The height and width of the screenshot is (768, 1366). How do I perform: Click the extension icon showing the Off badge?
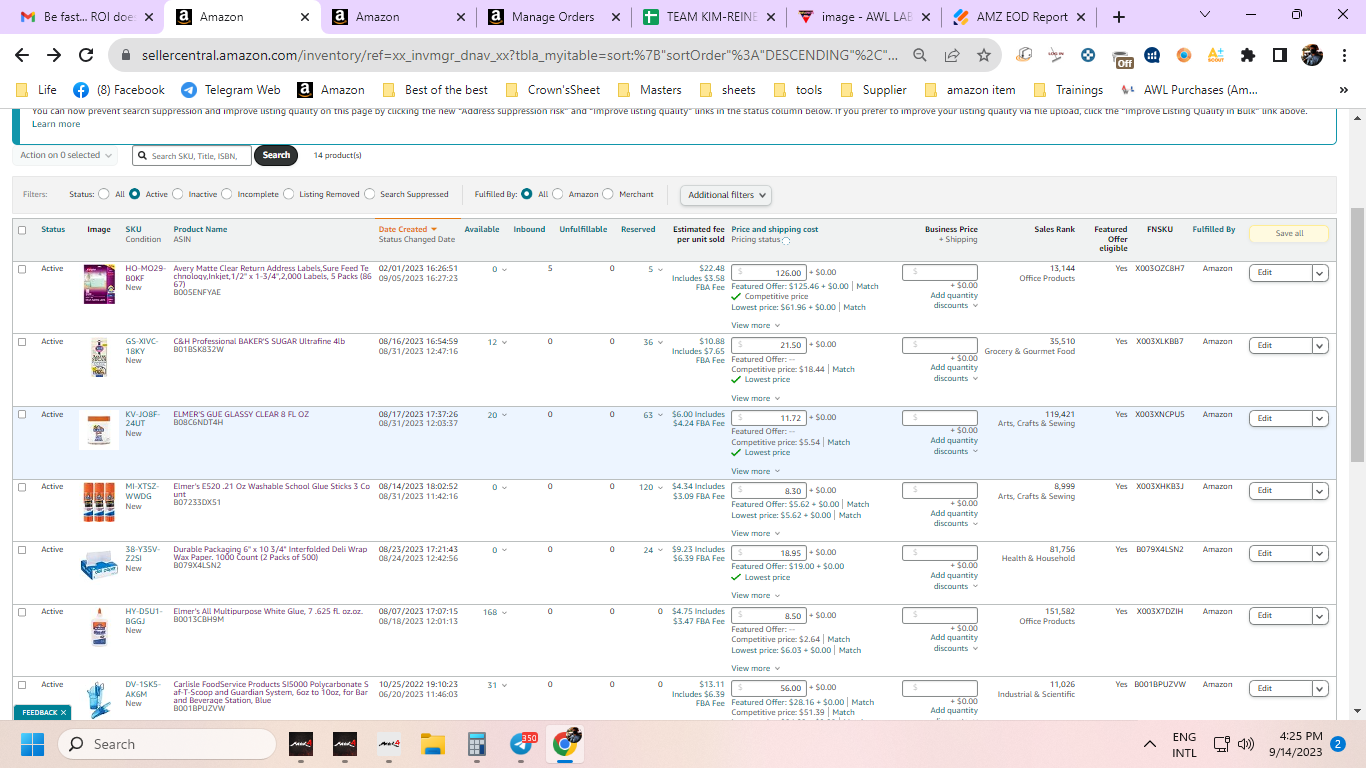(1122, 57)
